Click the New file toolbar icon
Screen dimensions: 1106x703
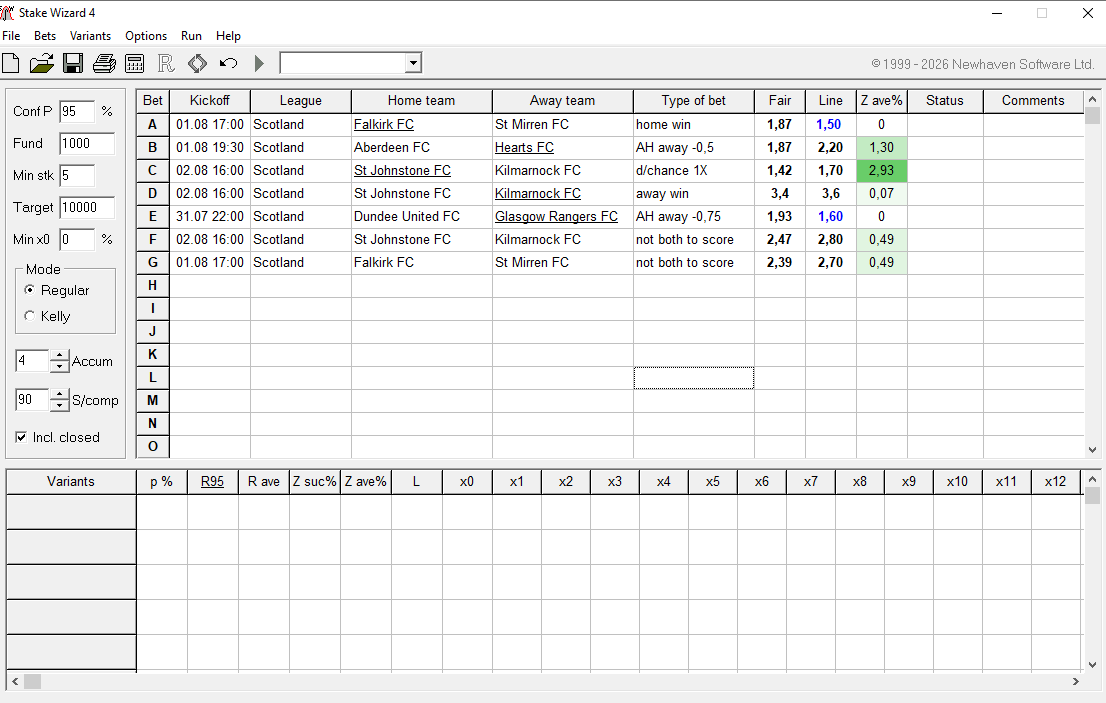(x=11, y=63)
